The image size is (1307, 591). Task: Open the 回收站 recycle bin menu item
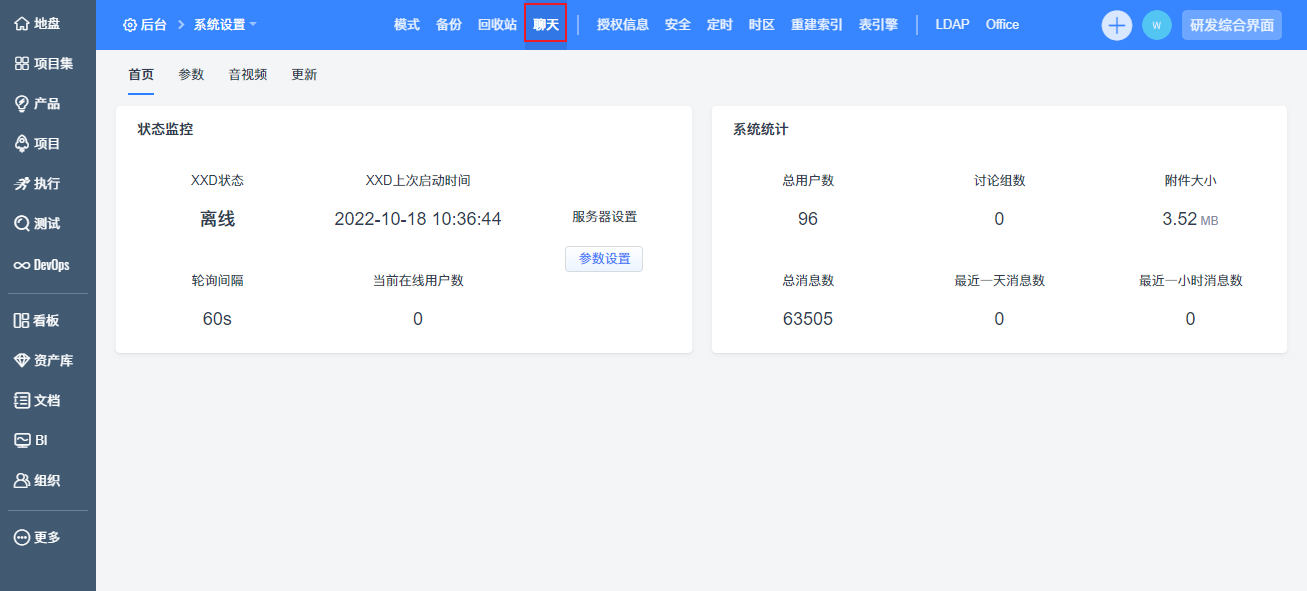(x=497, y=25)
